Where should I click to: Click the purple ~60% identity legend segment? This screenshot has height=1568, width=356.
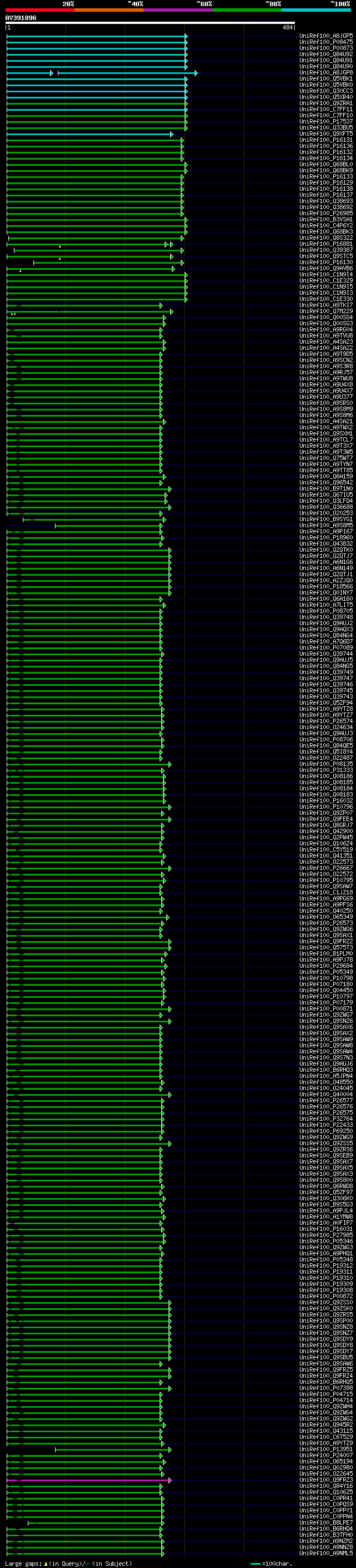click(x=179, y=10)
